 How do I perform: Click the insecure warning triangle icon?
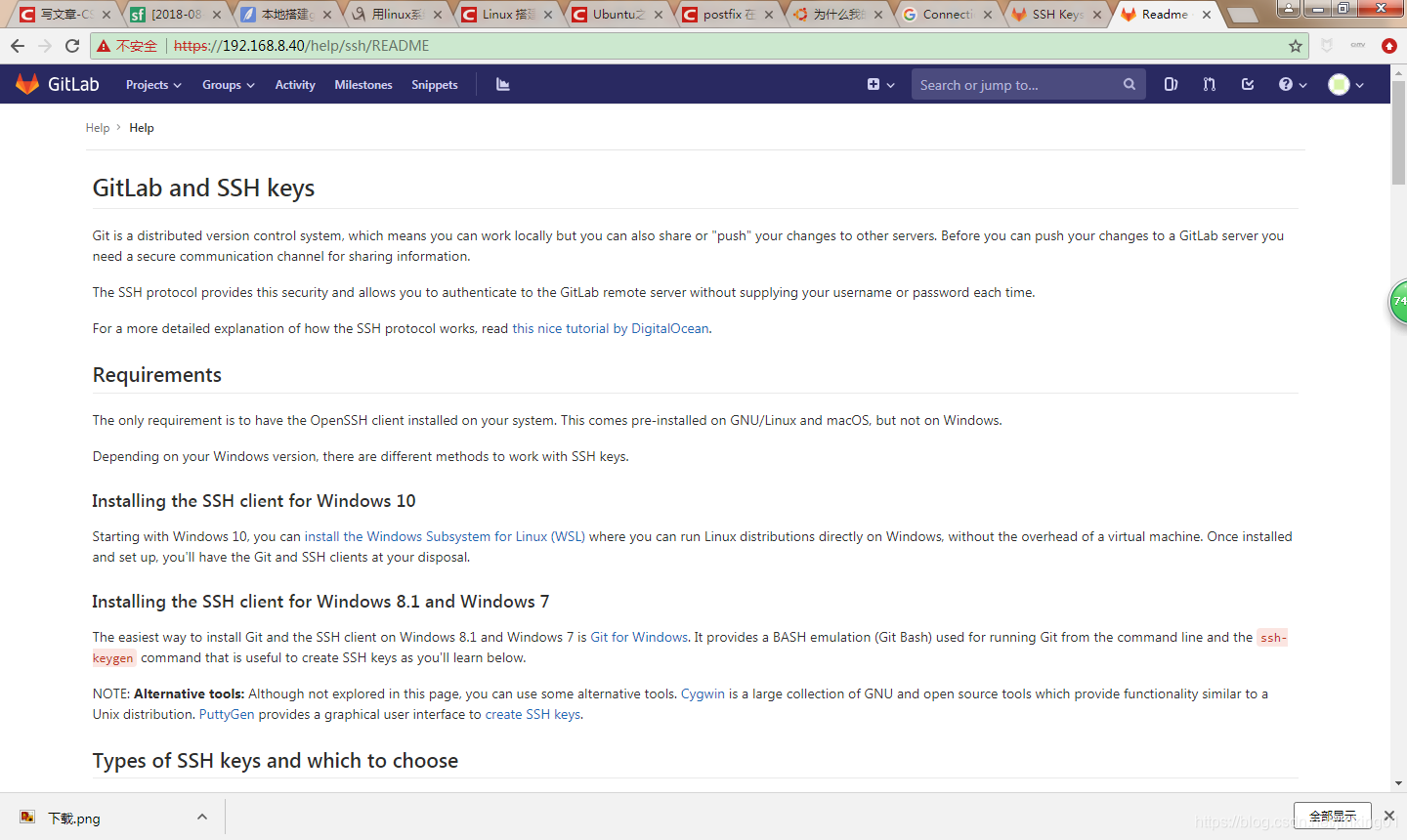point(104,46)
